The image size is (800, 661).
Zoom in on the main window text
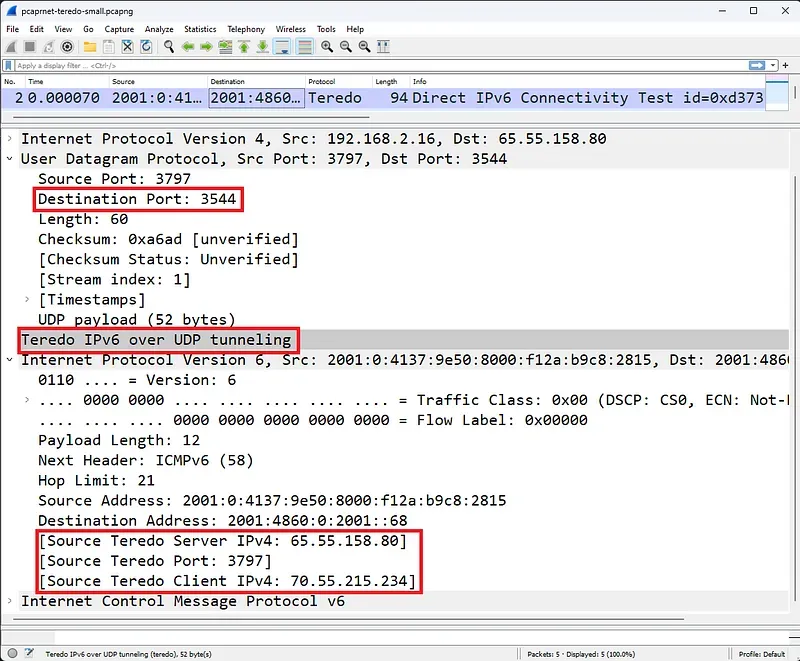point(327,47)
